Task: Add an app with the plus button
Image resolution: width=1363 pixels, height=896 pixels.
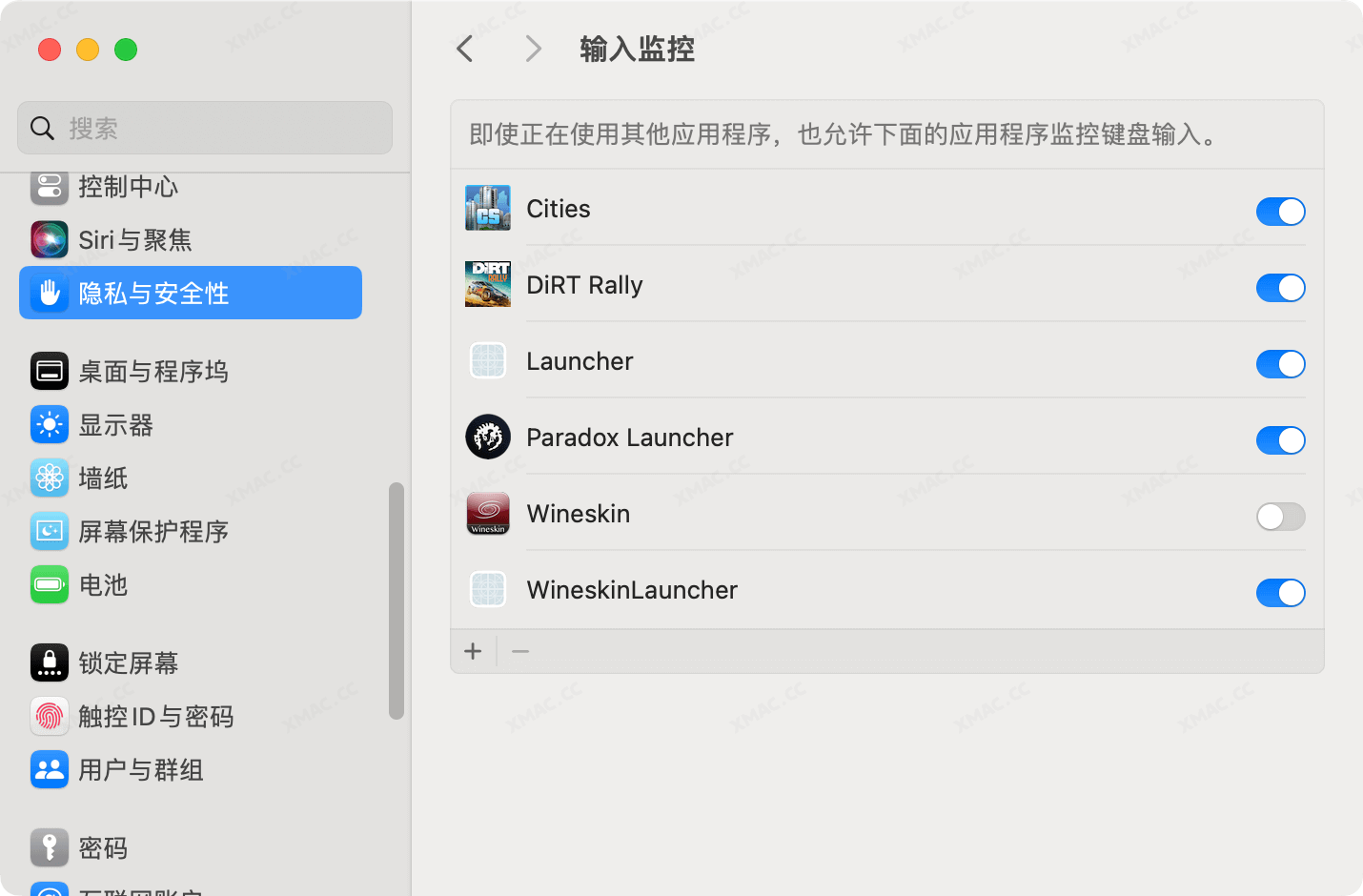Action: [473, 652]
